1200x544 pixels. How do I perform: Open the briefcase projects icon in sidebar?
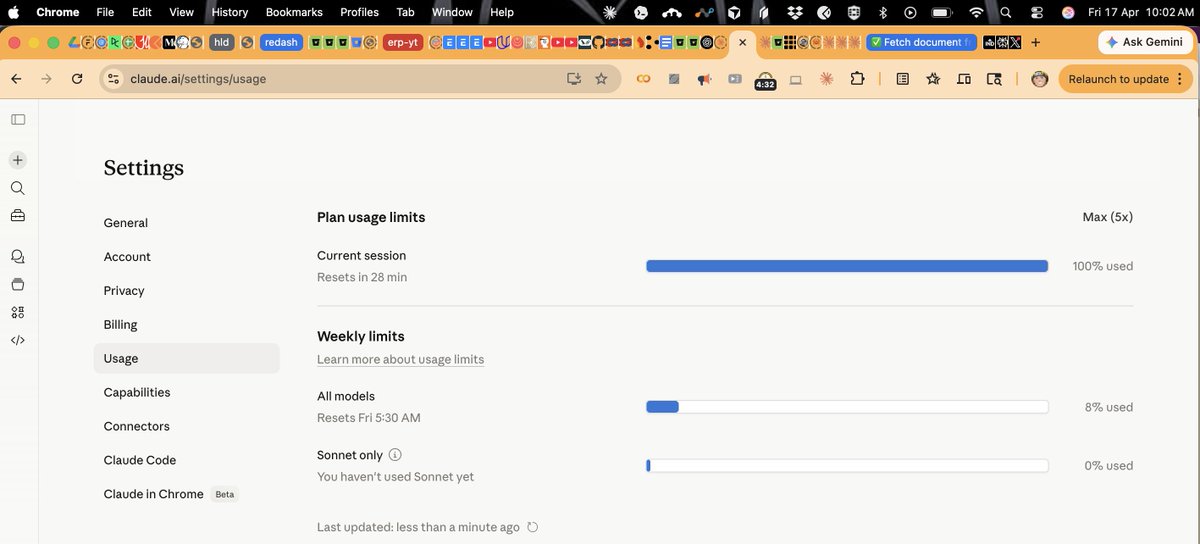point(18,215)
